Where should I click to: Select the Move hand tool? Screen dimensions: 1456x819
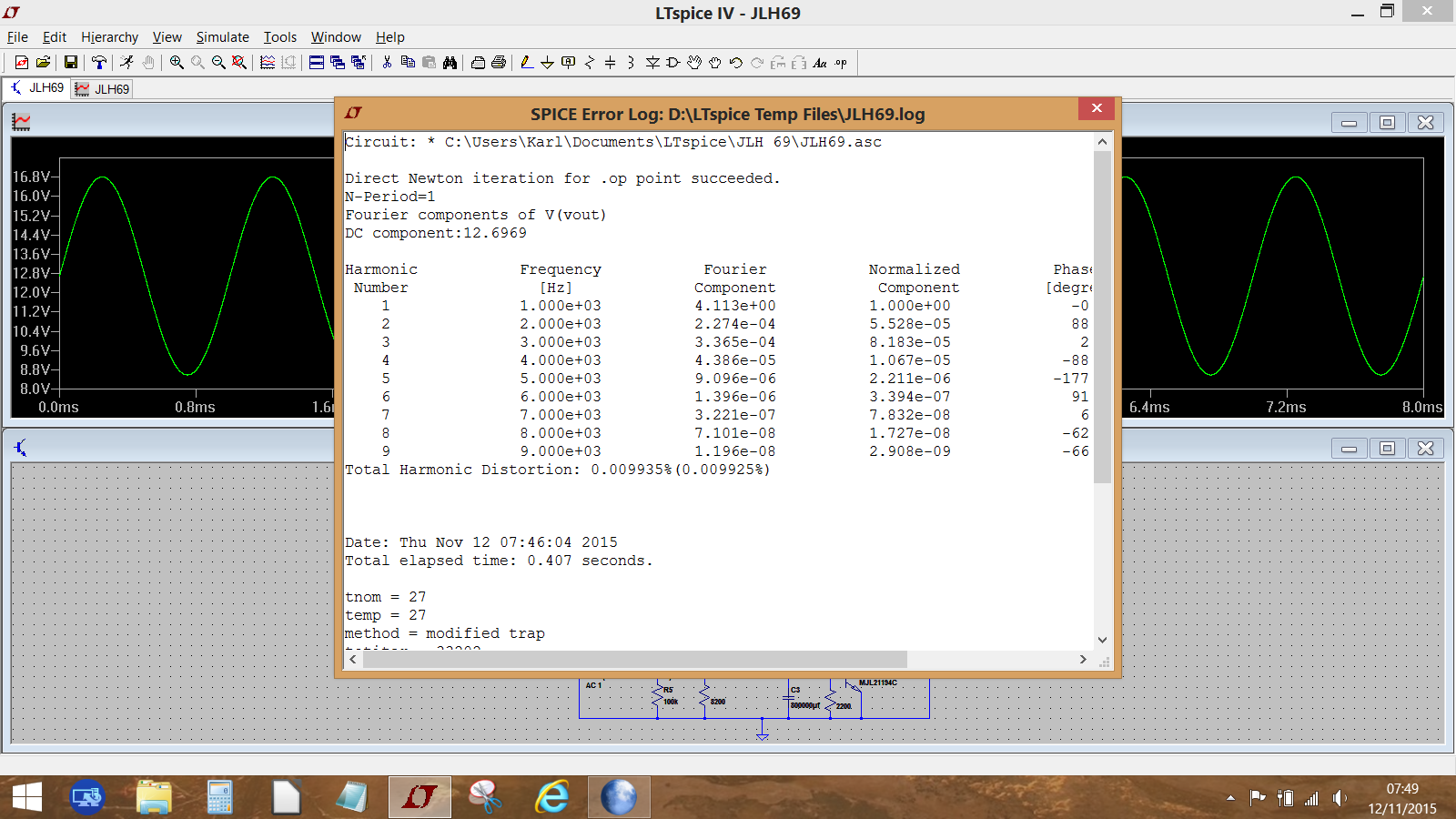coord(694,63)
